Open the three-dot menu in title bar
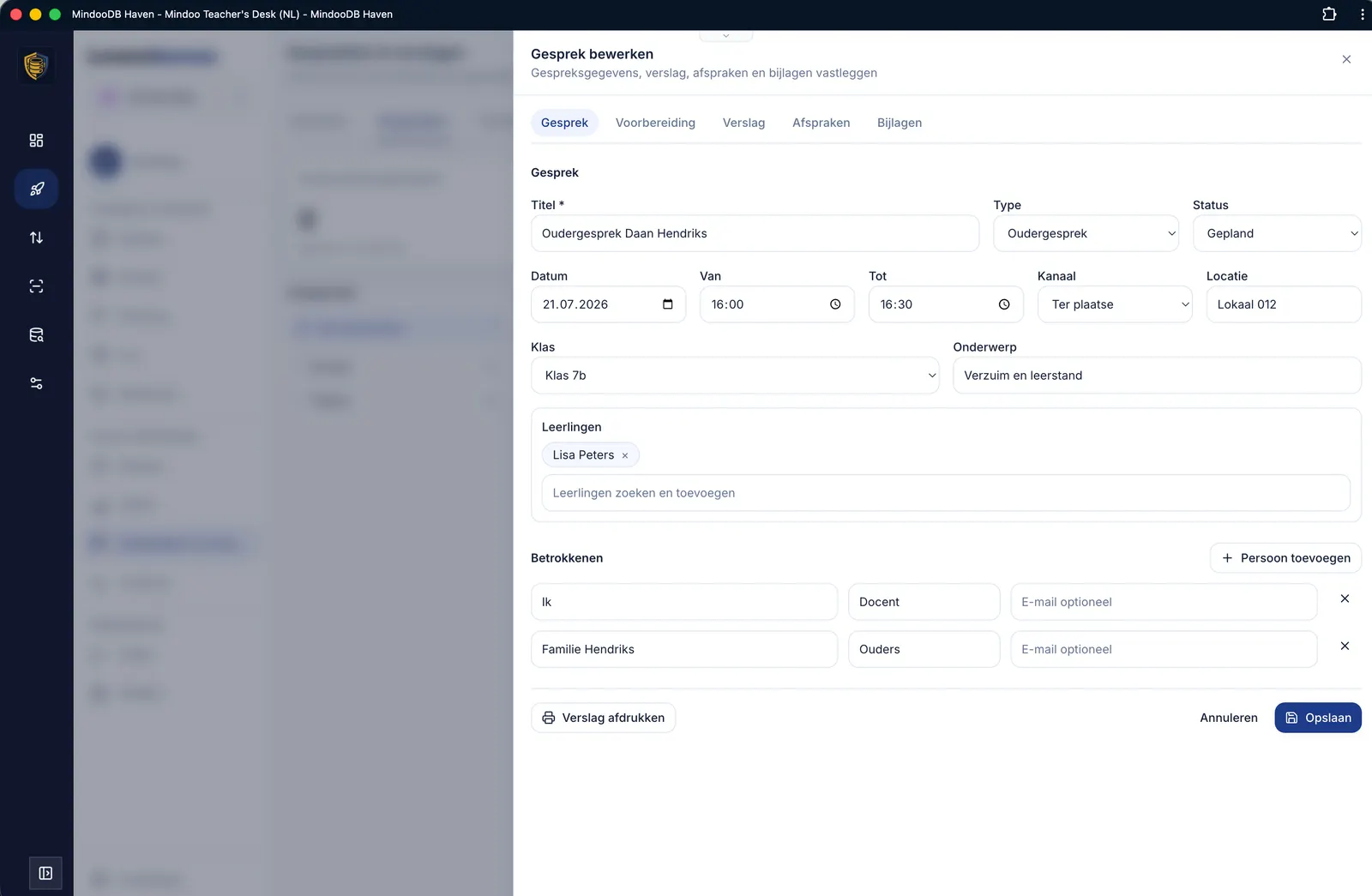This screenshot has height=896, width=1372. tap(1362, 14)
